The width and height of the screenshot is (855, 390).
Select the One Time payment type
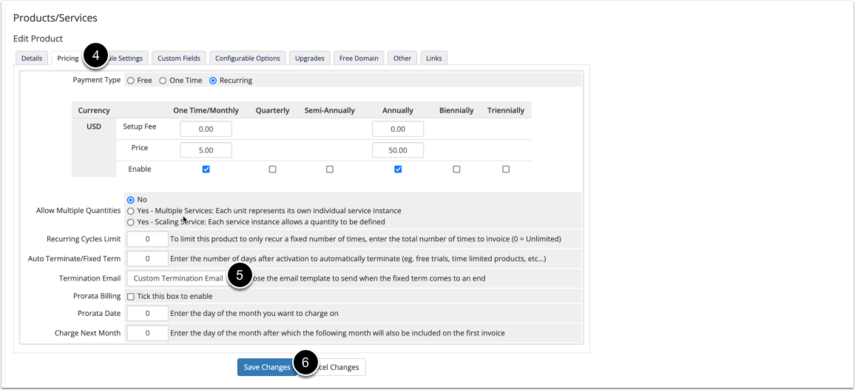[162, 80]
